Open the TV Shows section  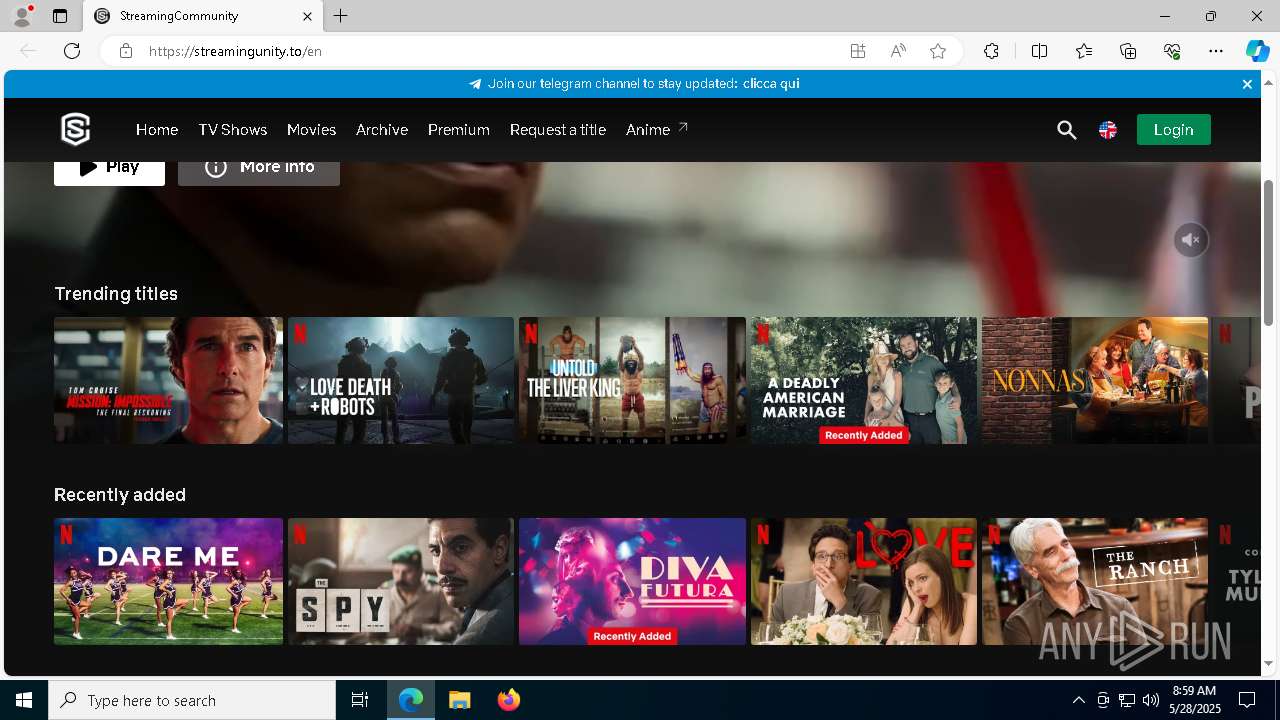pos(233,130)
